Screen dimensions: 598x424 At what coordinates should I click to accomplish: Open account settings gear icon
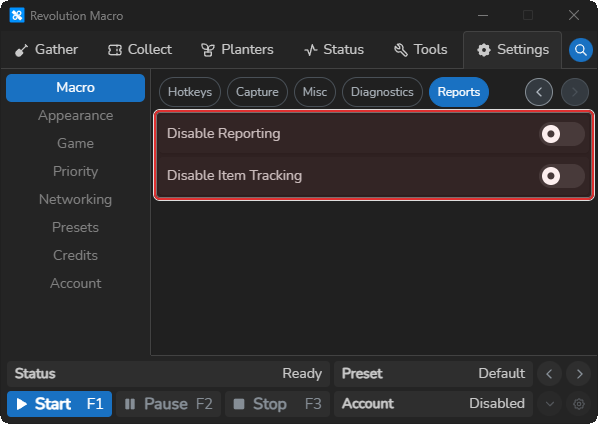tap(579, 404)
